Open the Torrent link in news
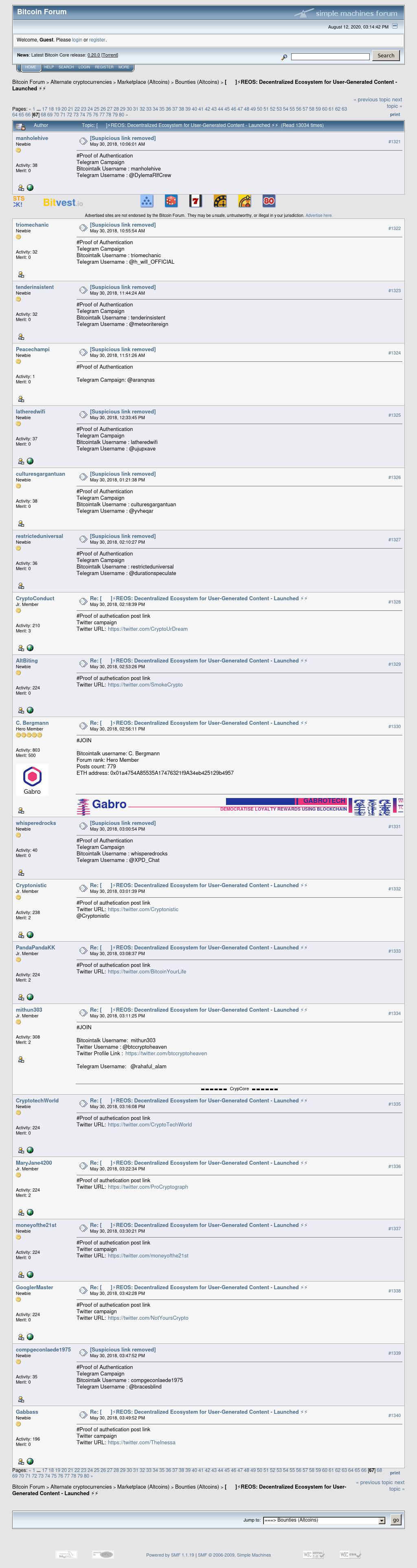The height and width of the screenshot is (1568, 417). coord(110,55)
